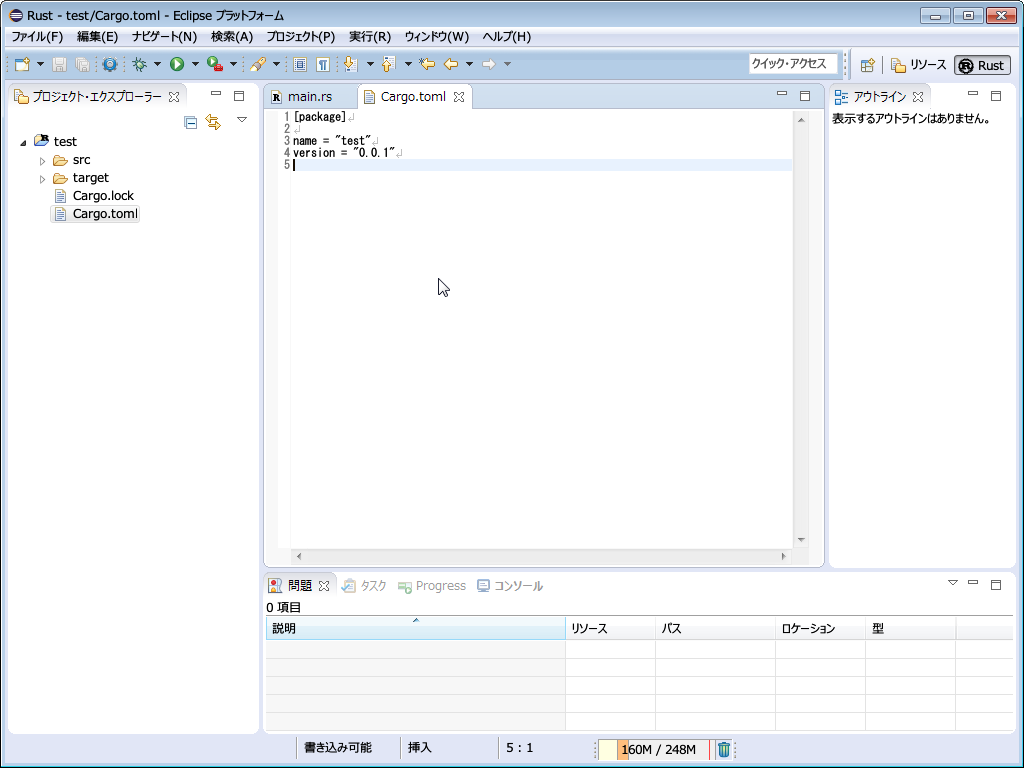1024x768 pixels.
Task: Switch to the Rust perspective
Action: coord(982,65)
